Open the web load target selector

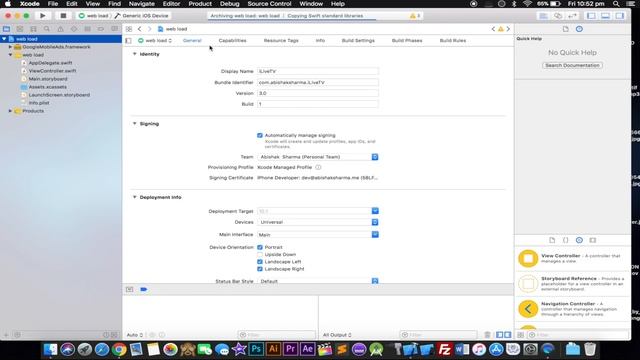click(155, 40)
